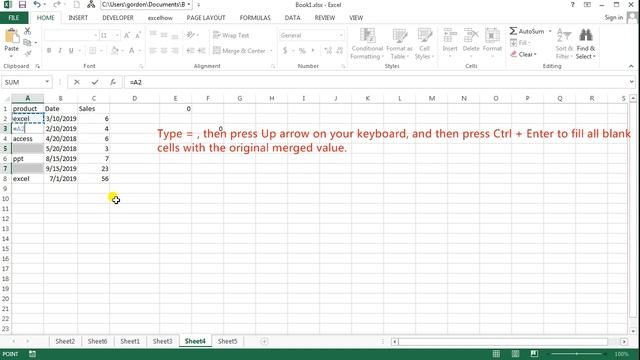The image size is (640, 360).
Task: Click the Undo arrow icon
Action: pyautogui.click(x=37, y=5)
